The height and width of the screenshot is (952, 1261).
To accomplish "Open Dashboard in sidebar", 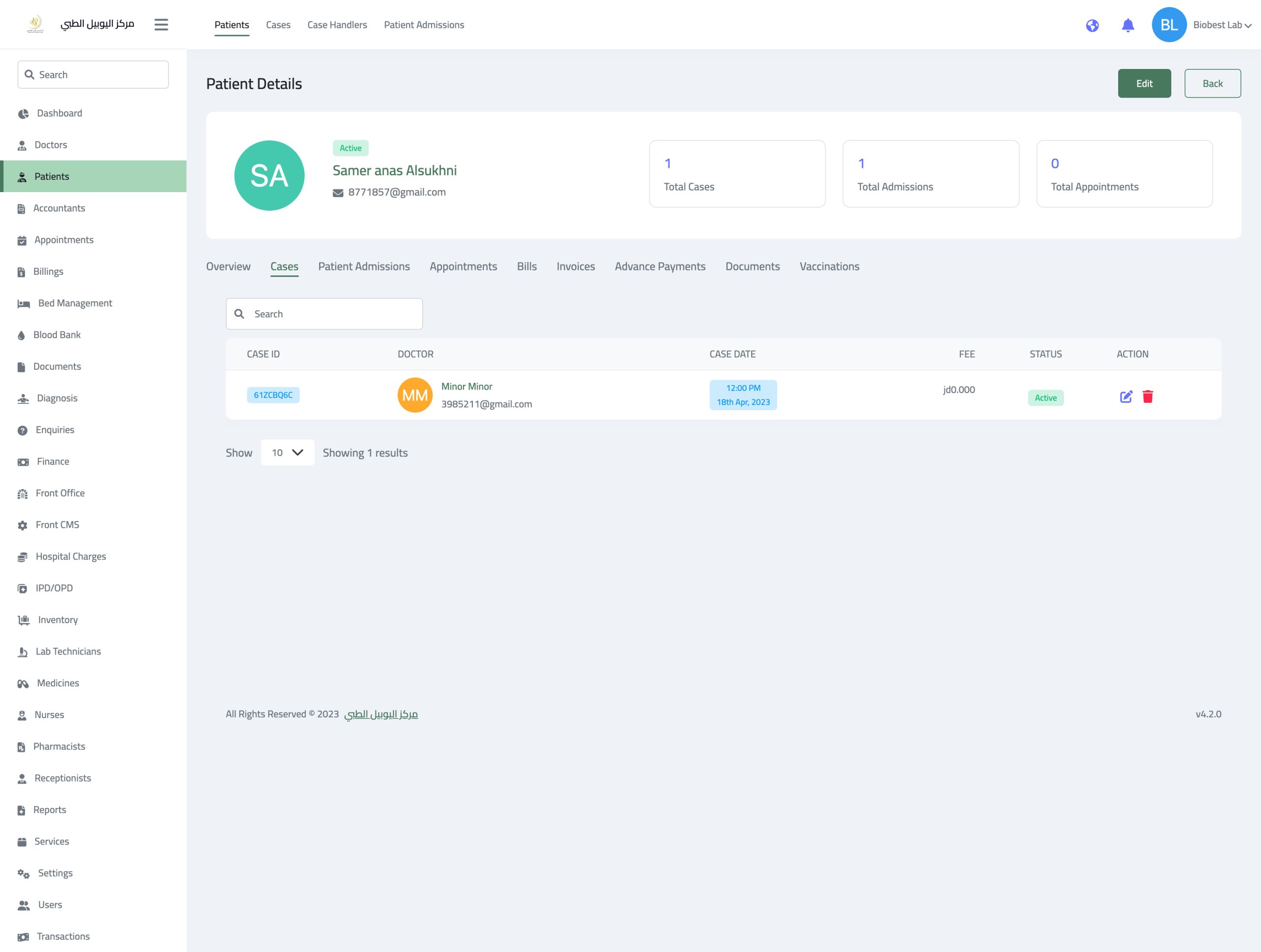I will (x=93, y=113).
